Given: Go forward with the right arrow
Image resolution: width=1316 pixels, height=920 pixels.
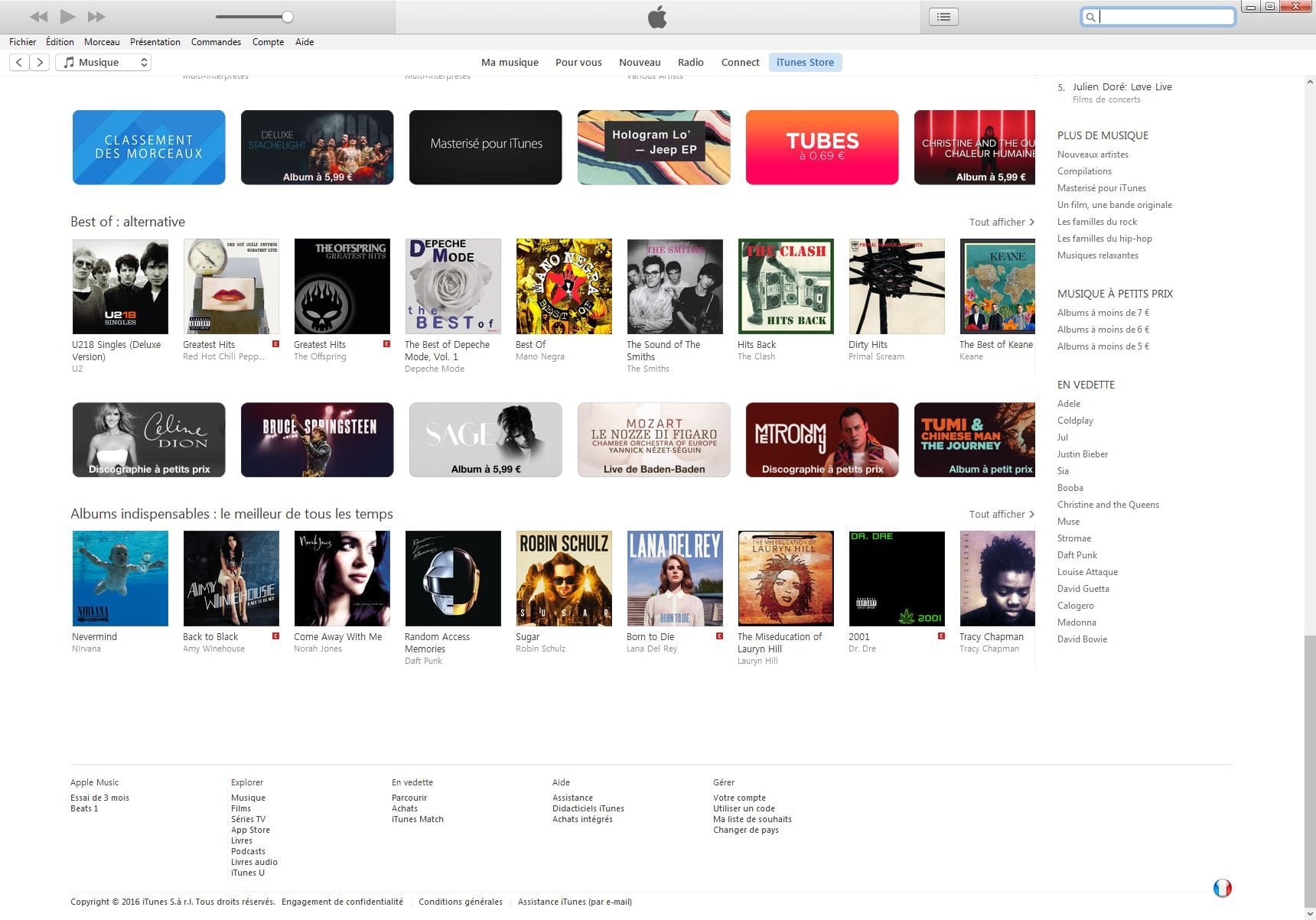Looking at the screenshot, I should point(40,63).
